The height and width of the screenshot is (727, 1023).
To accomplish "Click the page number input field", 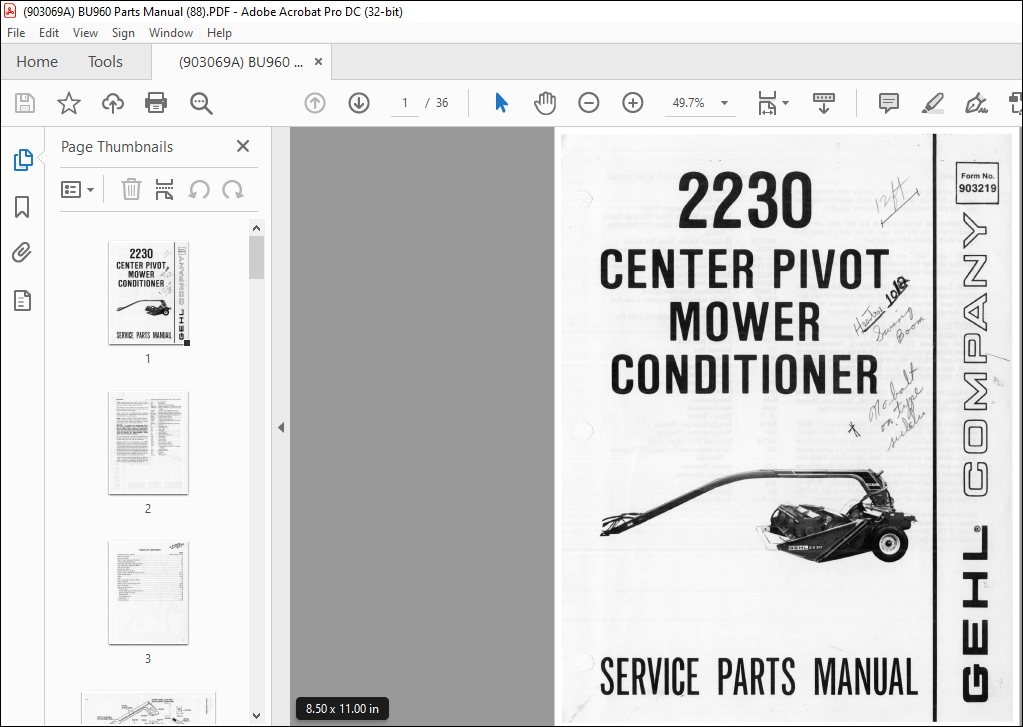I will [405, 103].
